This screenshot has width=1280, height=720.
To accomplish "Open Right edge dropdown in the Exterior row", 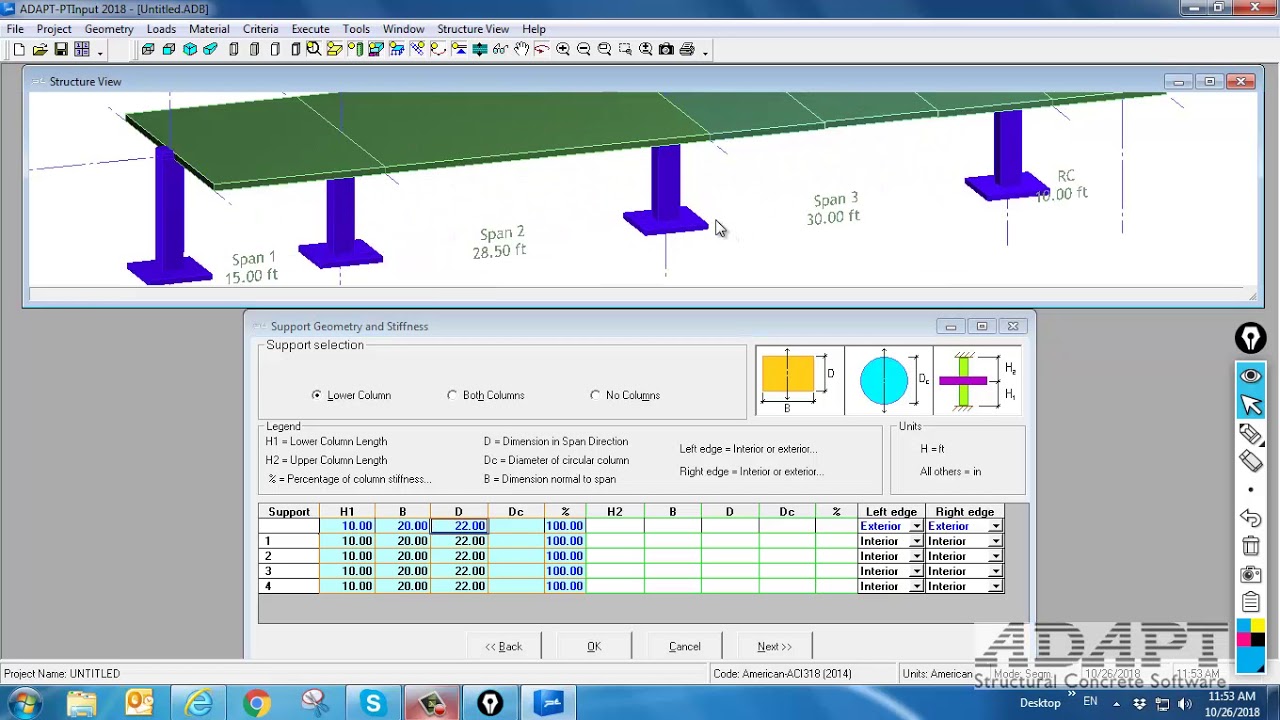I will 996,526.
